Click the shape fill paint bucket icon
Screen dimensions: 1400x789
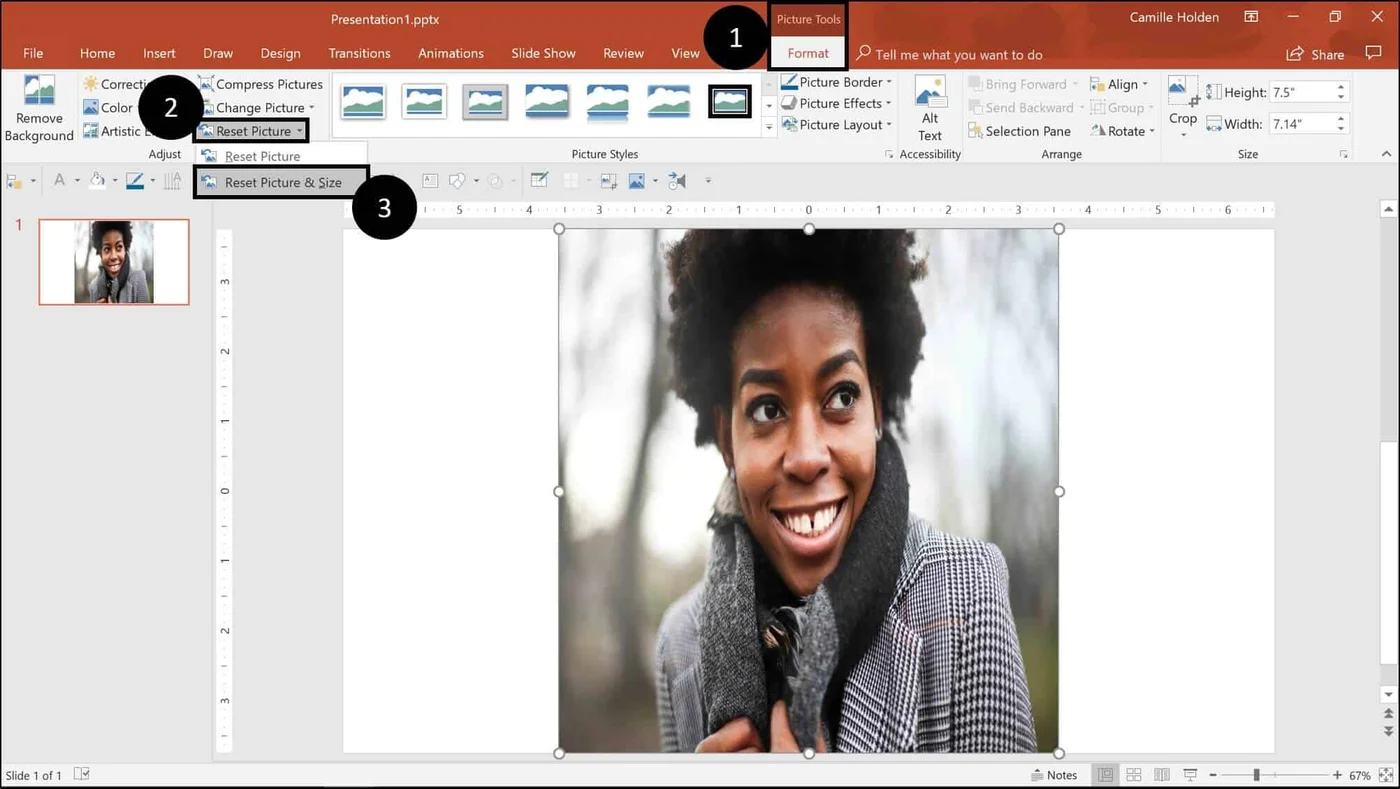97,180
